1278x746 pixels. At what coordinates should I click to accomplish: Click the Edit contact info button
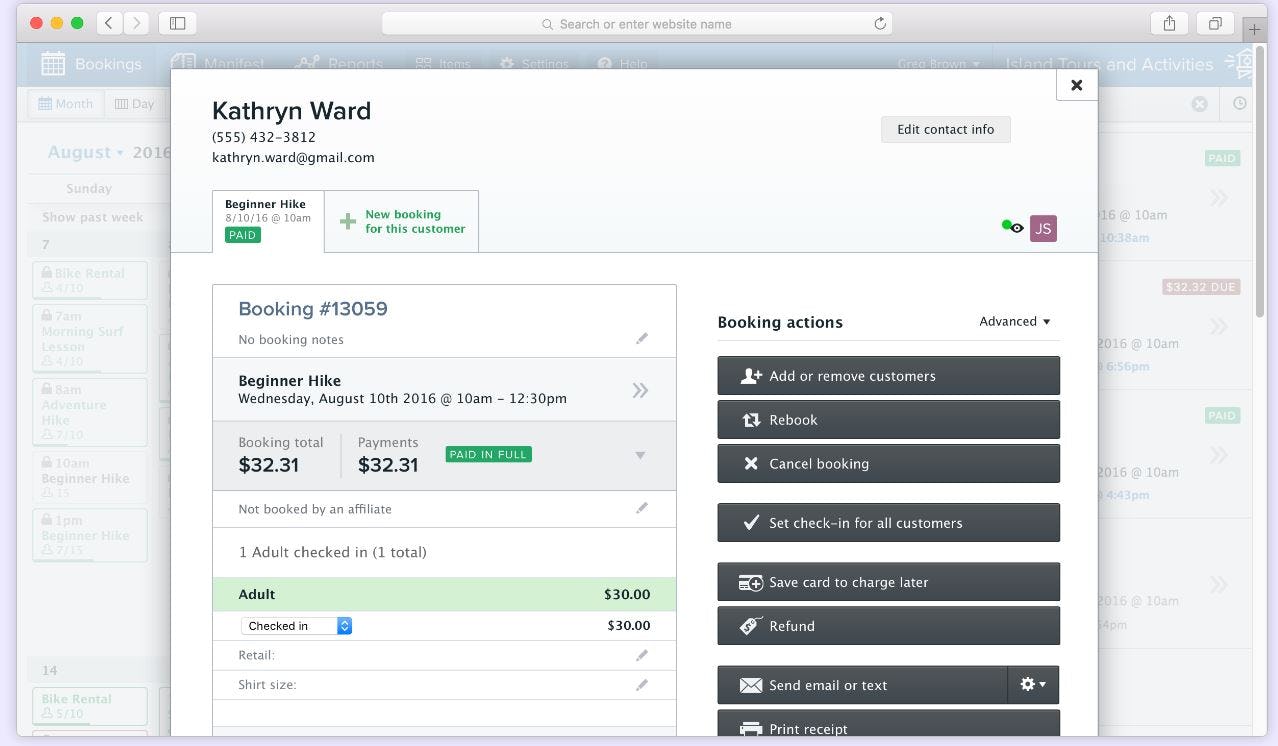point(944,129)
